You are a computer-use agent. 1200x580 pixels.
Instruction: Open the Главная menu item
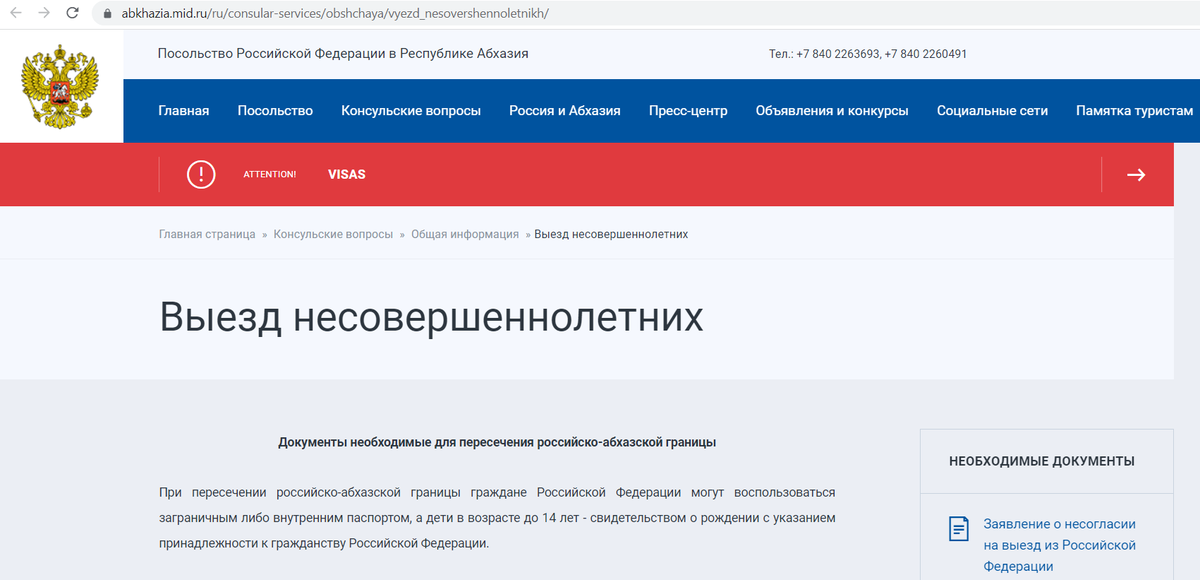tap(184, 111)
